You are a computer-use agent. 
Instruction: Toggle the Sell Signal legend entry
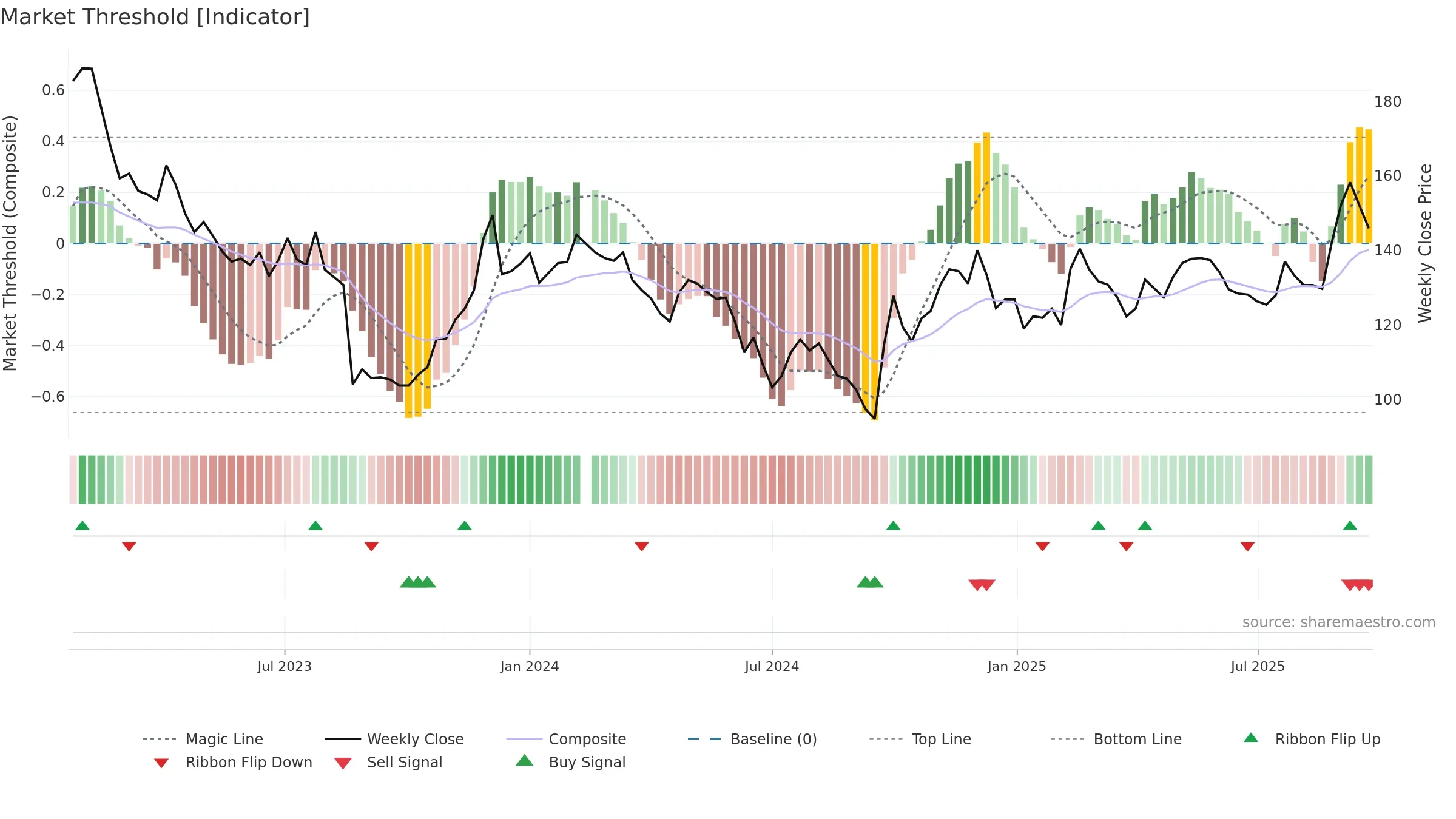pyautogui.click(x=388, y=762)
